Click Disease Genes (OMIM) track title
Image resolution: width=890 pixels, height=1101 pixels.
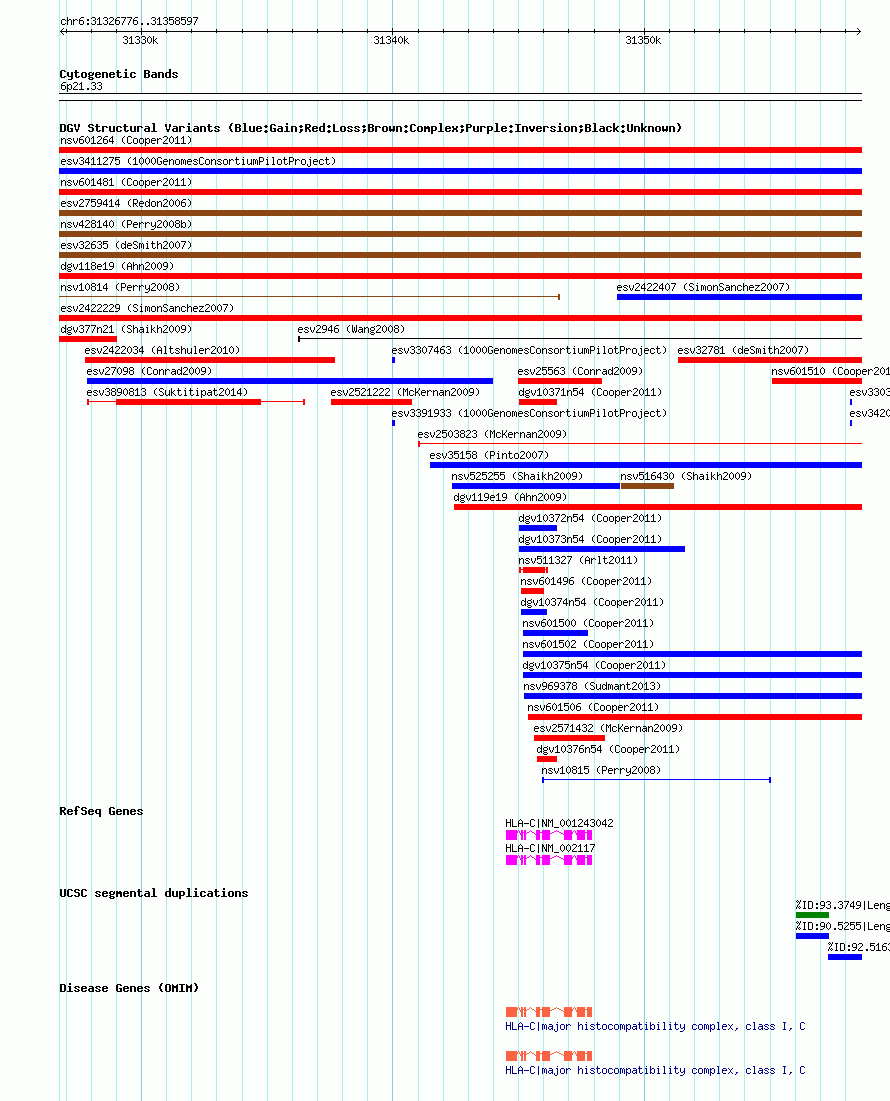coord(129,989)
